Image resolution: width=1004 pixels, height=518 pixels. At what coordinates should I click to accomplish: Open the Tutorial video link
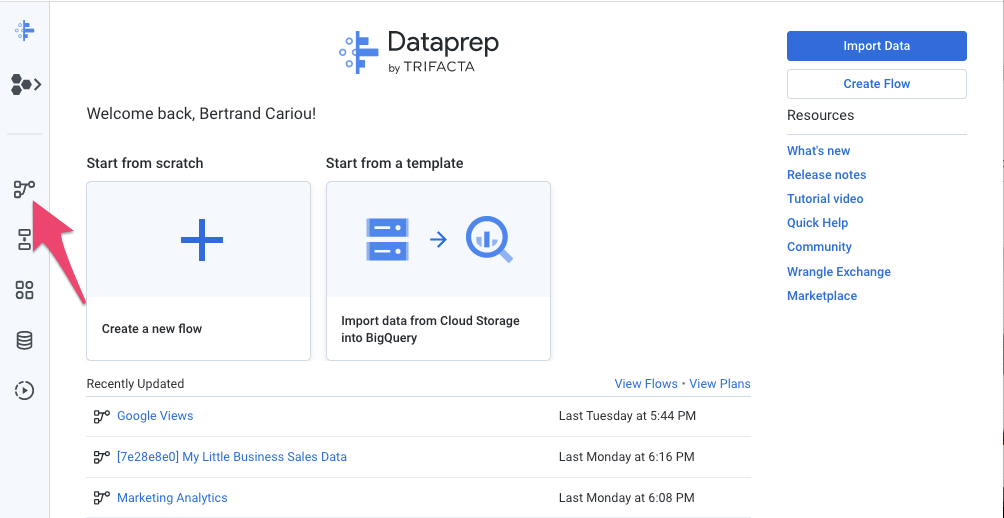coord(825,199)
